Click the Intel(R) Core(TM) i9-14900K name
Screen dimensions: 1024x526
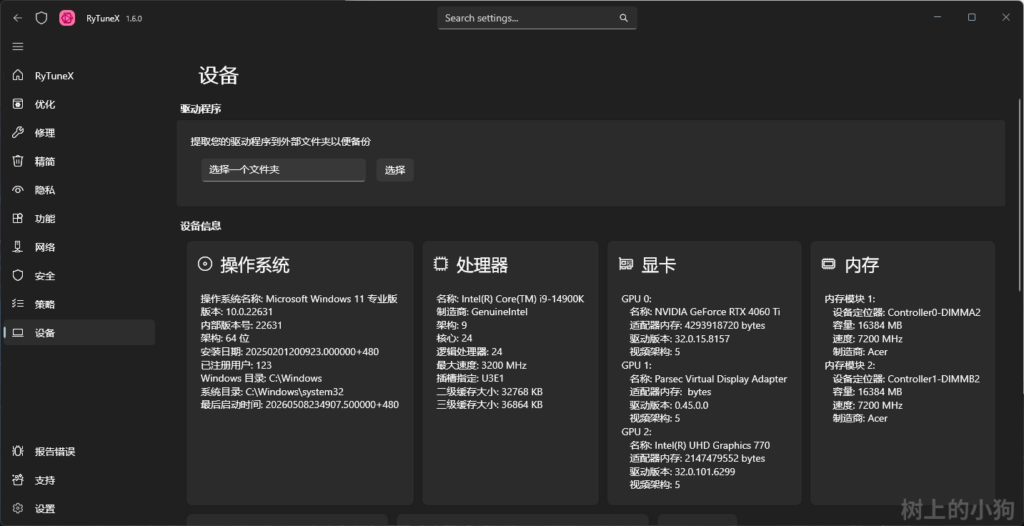tap(522, 299)
